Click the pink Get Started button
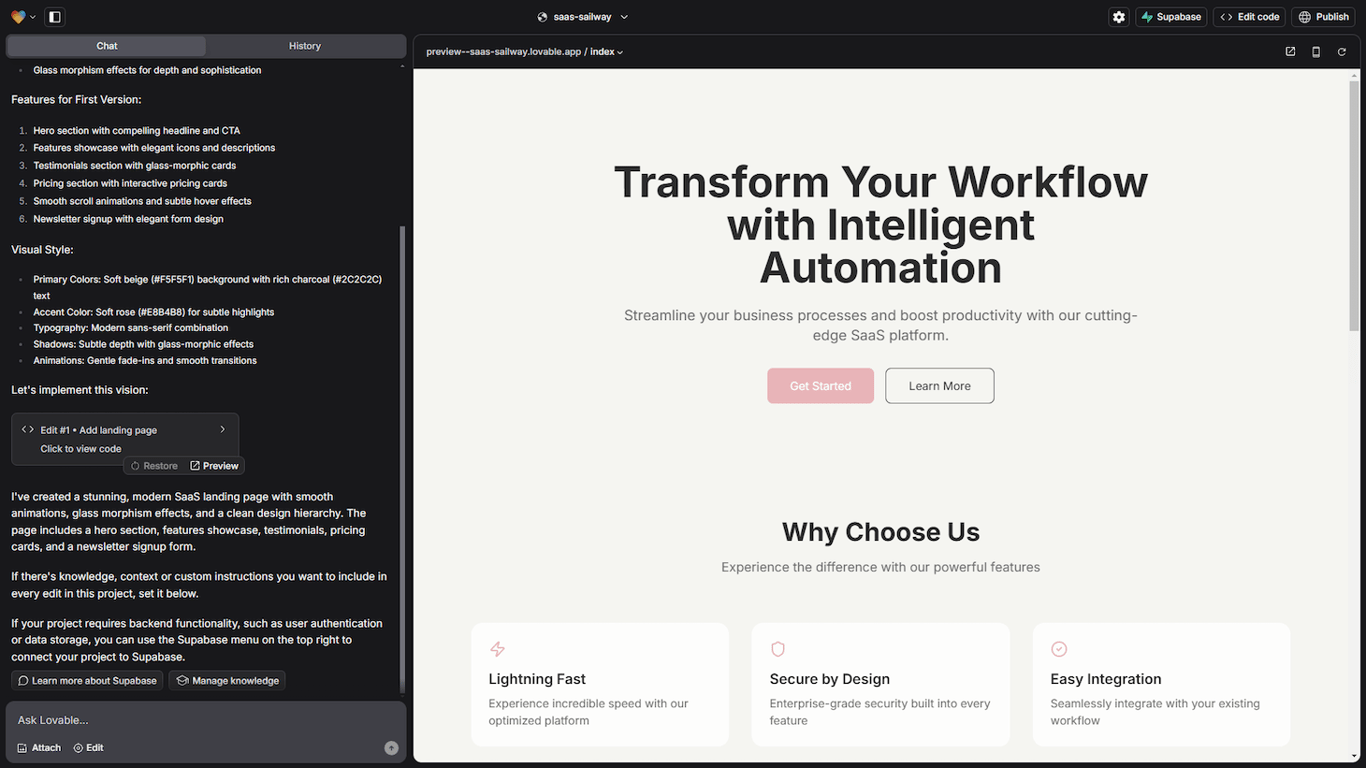This screenshot has width=1366, height=768. tap(821, 386)
